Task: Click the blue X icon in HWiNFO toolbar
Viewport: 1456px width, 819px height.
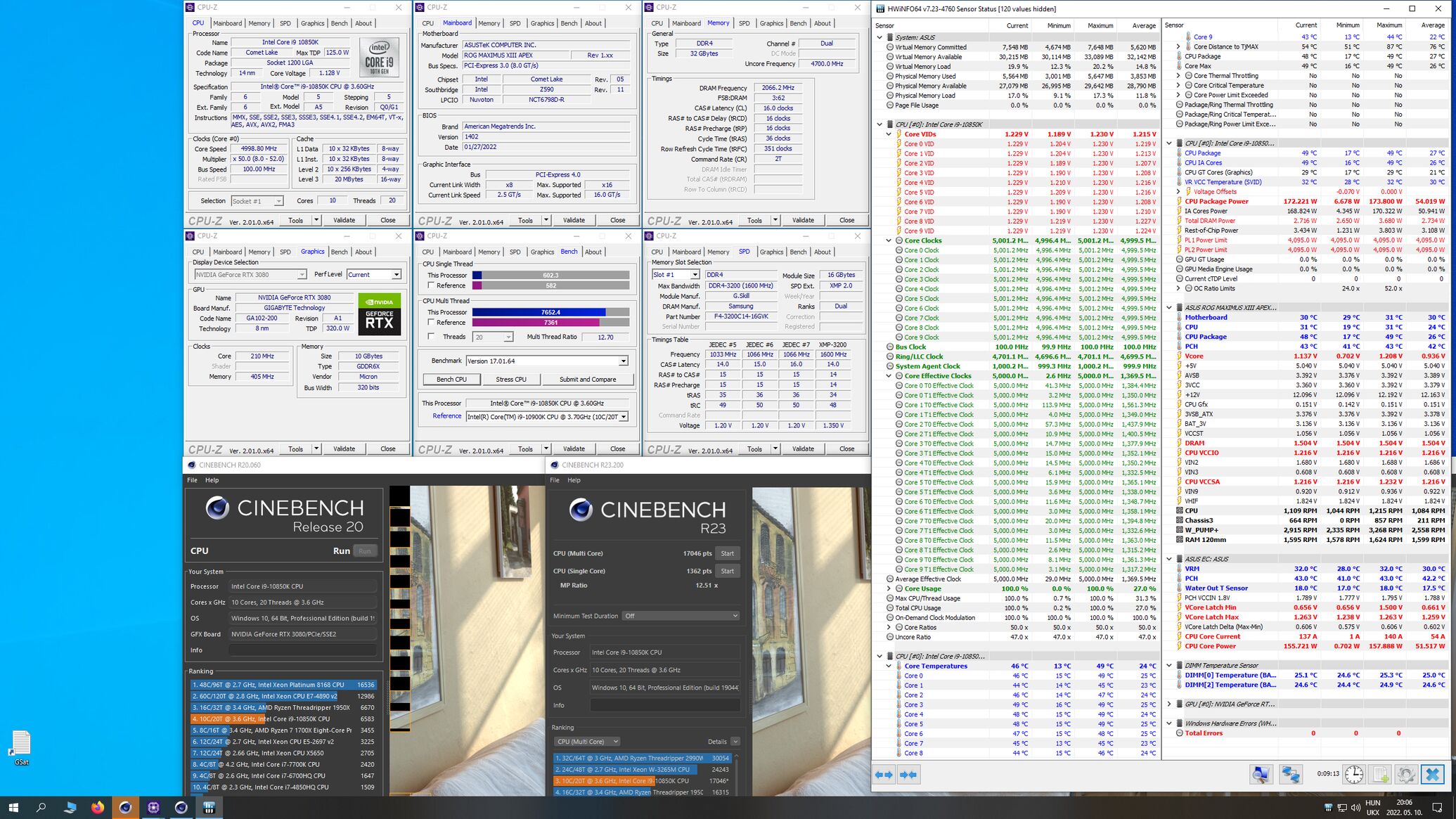Action: pyautogui.click(x=1432, y=774)
